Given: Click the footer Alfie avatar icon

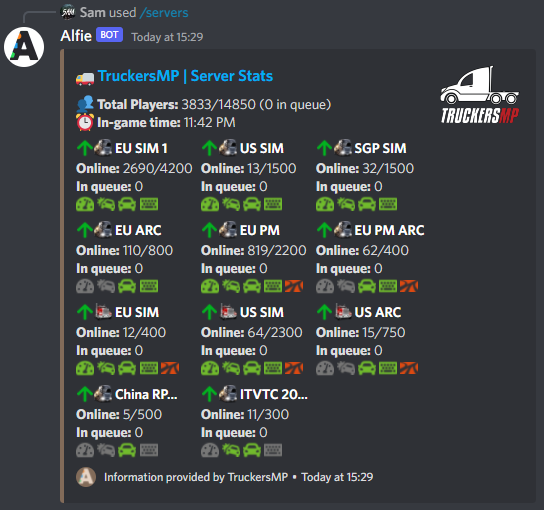Looking at the screenshot, I should [86, 477].
